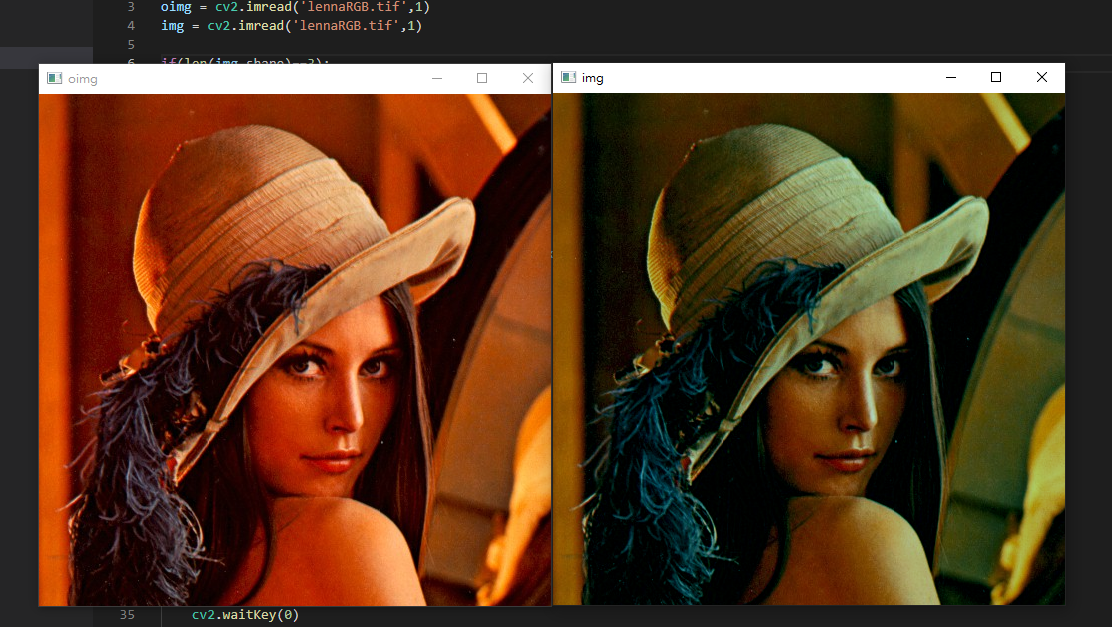Click code line 'img = cv2.imread' on line 4
The height and width of the screenshot is (631, 1112).
[291, 26]
